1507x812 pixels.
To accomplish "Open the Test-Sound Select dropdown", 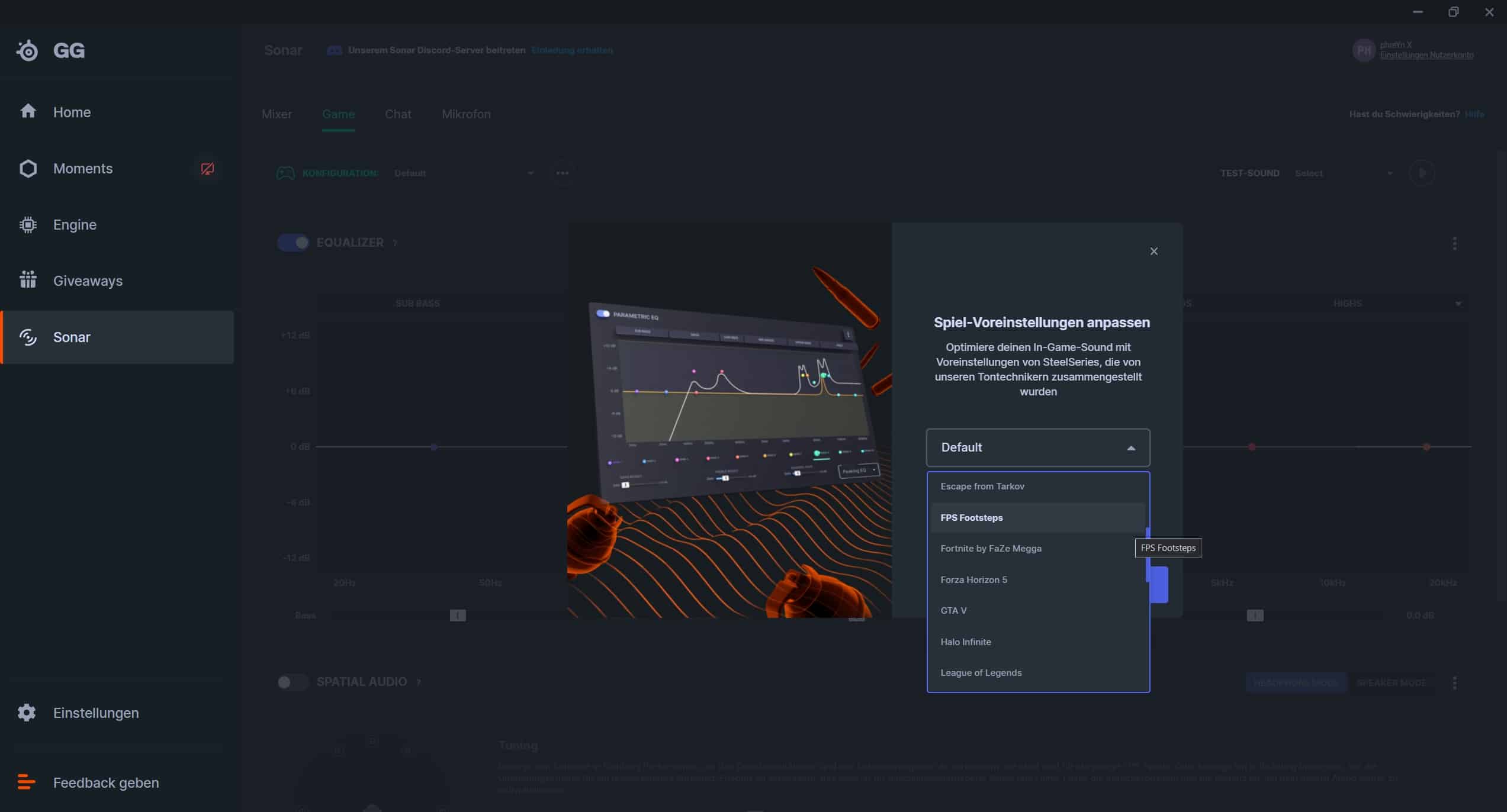I will 1343,173.
